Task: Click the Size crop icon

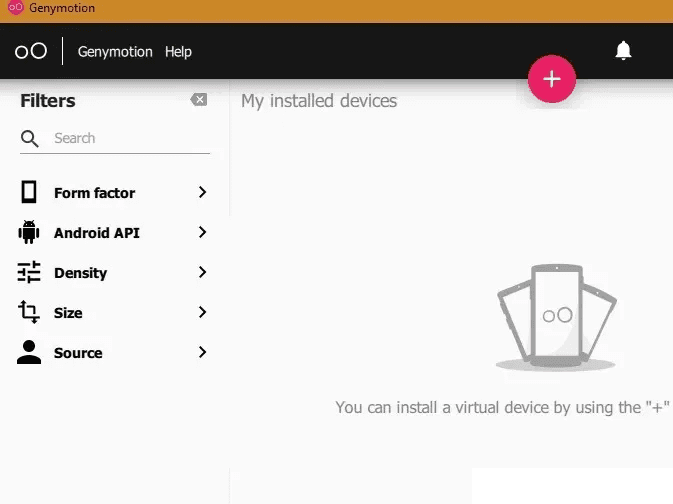Action: tap(29, 312)
